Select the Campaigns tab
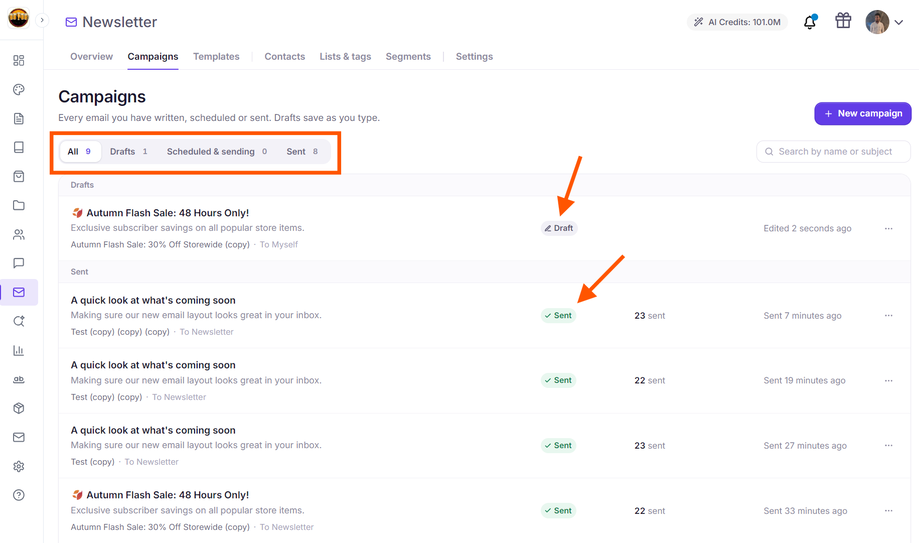 click(153, 56)
